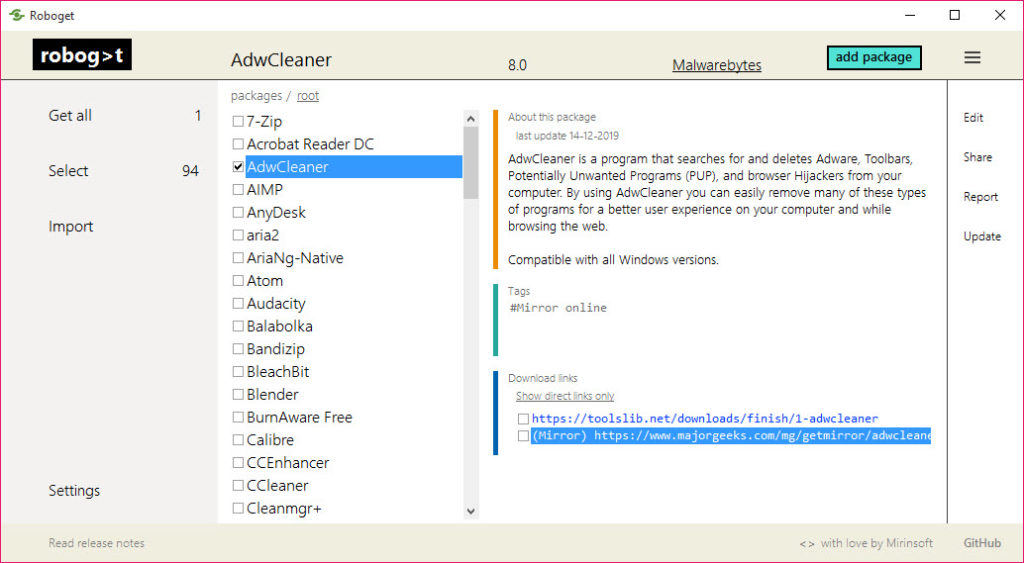Viewport: 1024px width, 563px height.
Task: Click the root breadcrumb link
Action: click(x=308, y=96)
